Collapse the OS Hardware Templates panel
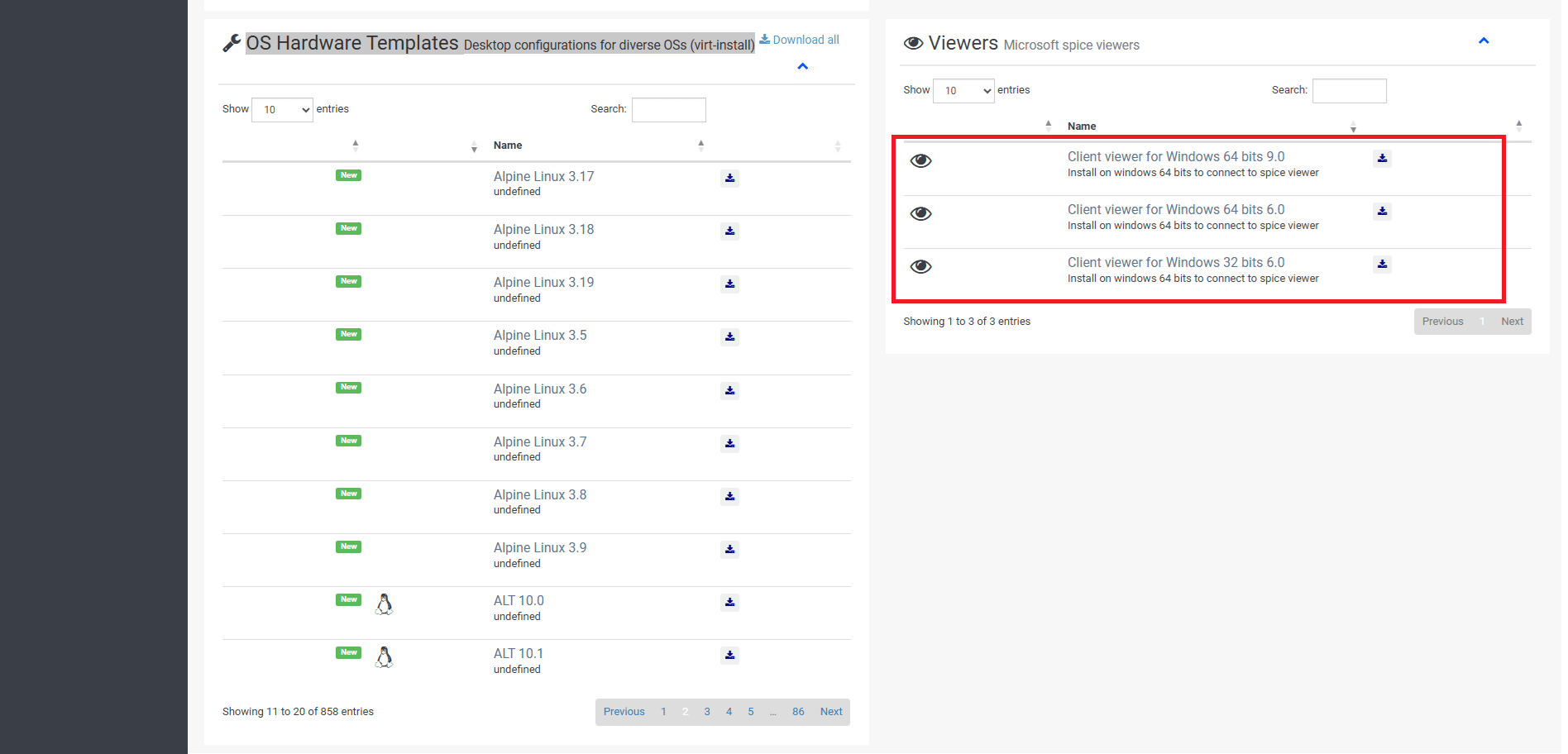 (802, 66)
